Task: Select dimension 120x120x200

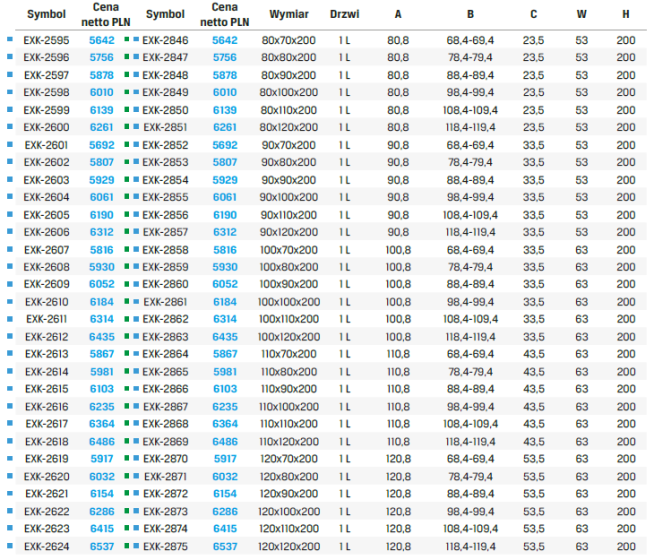Action: (289, 547)
